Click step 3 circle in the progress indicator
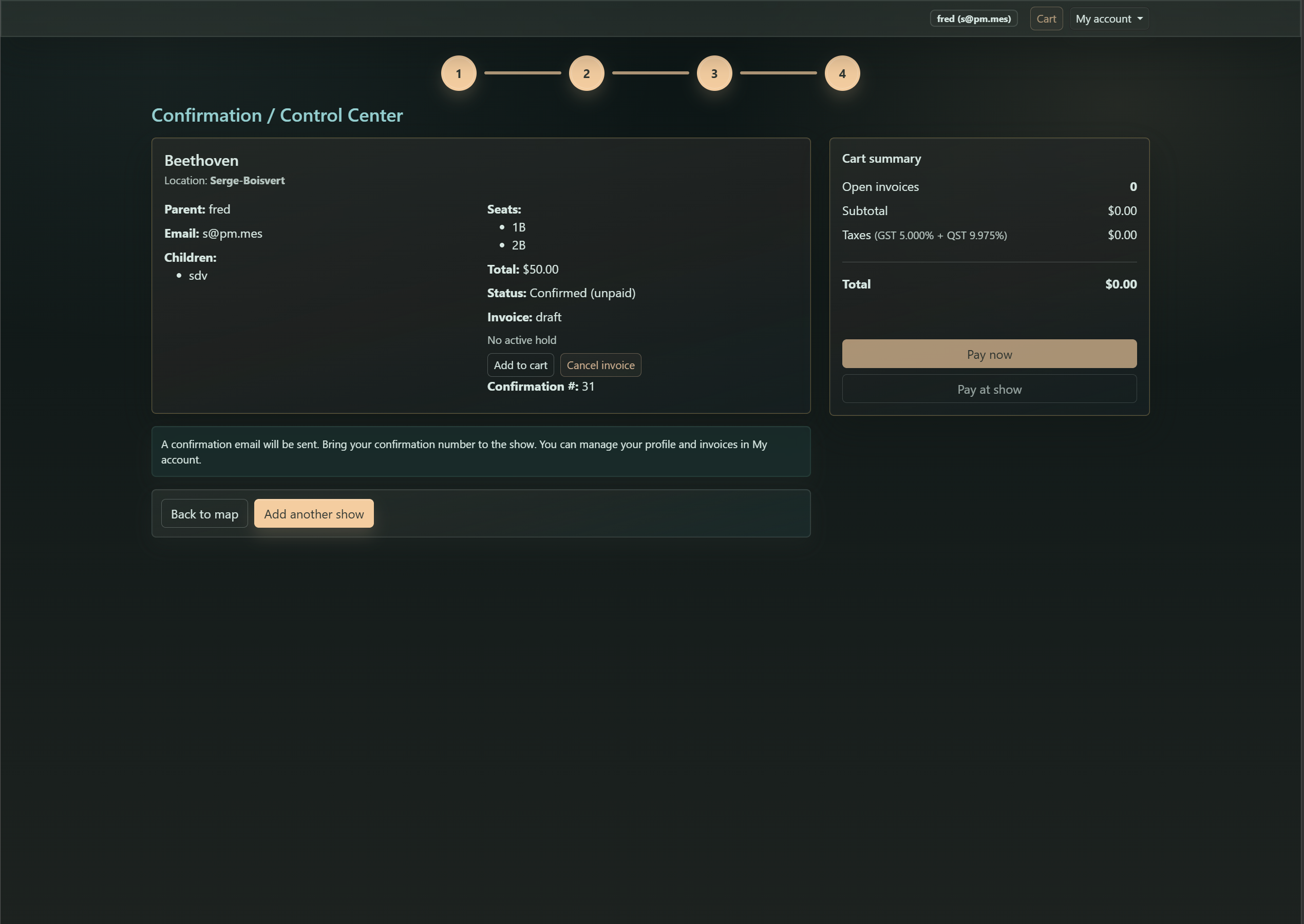 click(714, 73)
